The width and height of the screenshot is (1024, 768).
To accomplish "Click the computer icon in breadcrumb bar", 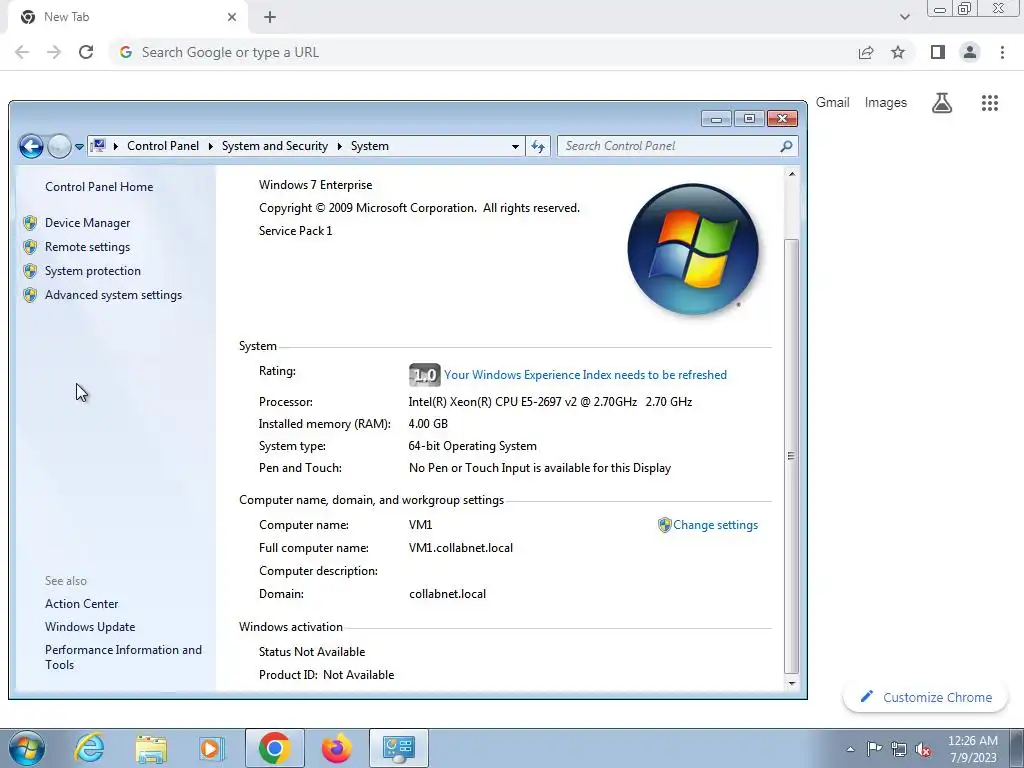I will tap(98, 146).
